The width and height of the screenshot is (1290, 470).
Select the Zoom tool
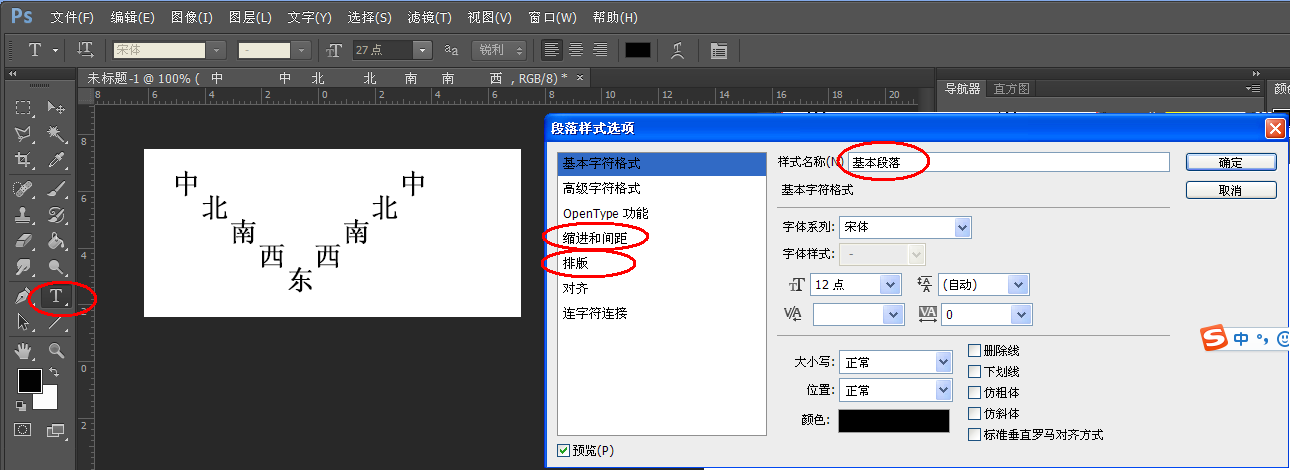click(57, 351)
